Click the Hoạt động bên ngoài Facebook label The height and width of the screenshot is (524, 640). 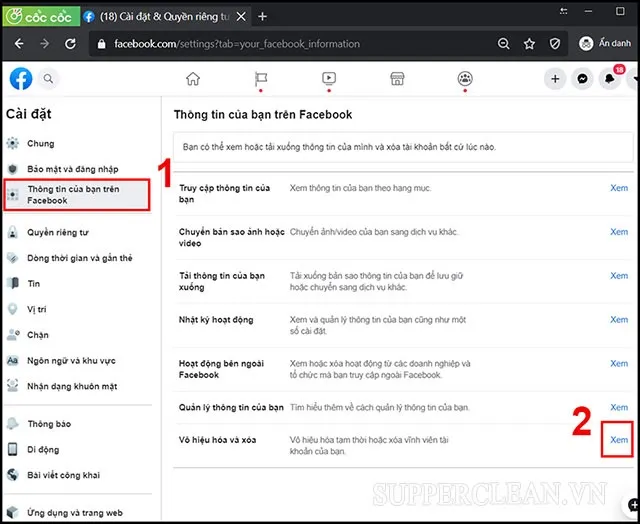pyautogui.click(x=222, y=369)
